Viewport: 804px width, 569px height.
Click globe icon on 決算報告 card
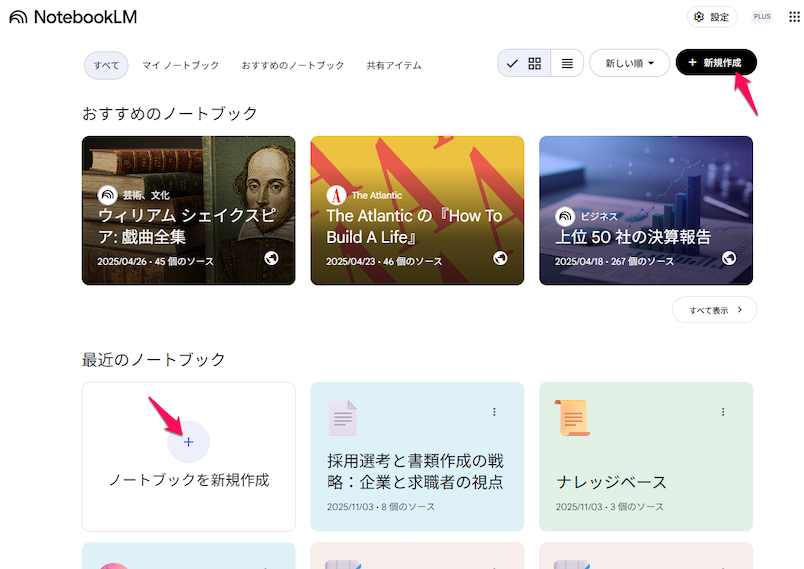[729, 258]
